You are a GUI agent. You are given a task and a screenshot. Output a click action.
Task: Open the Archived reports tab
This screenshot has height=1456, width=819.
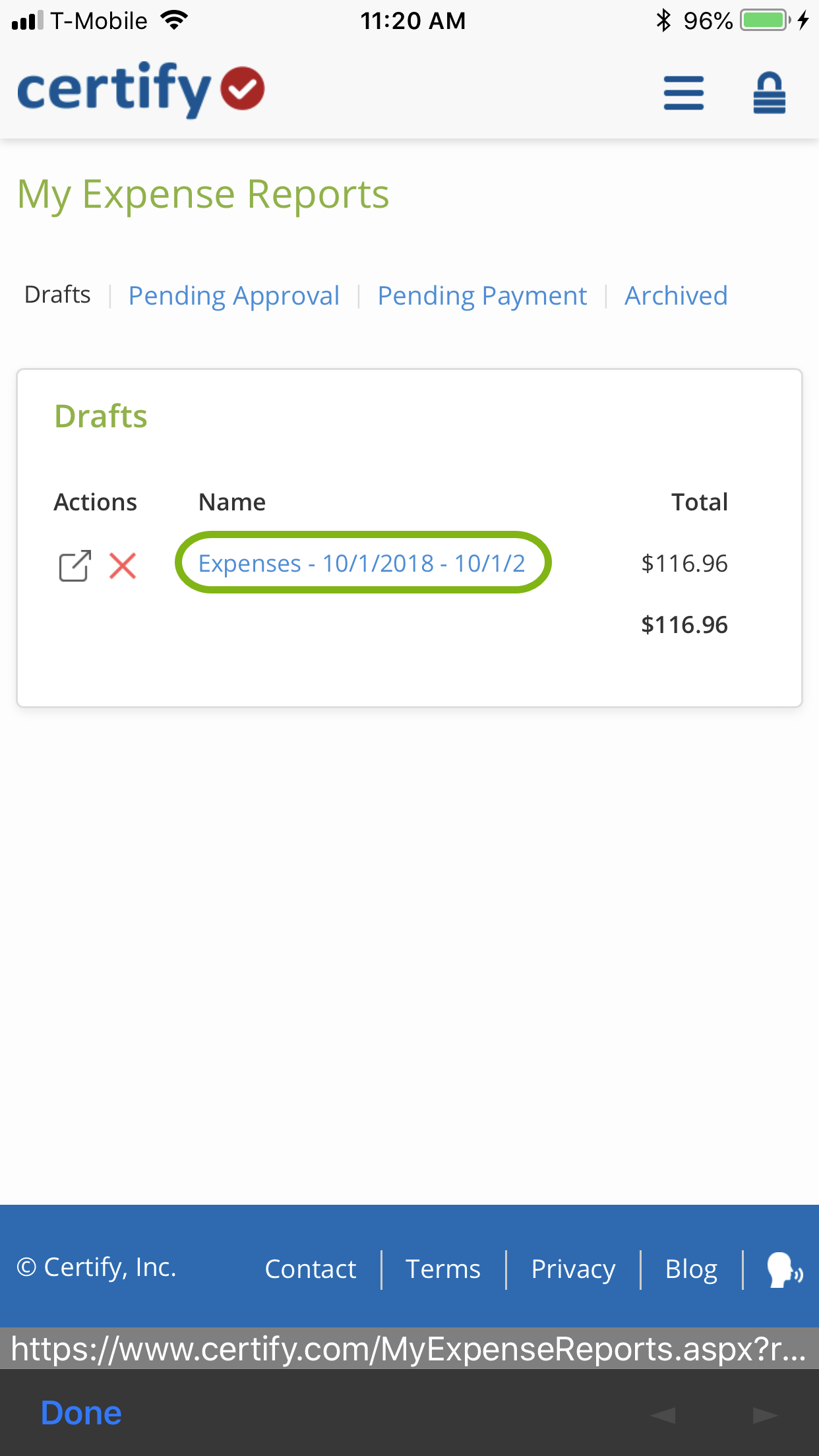[676, 295]
